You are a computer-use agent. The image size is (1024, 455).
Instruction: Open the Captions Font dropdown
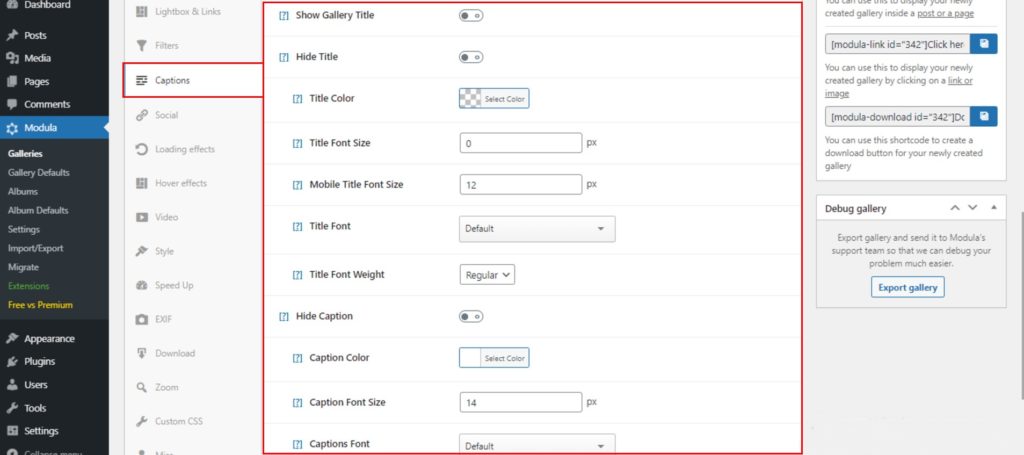536,446
